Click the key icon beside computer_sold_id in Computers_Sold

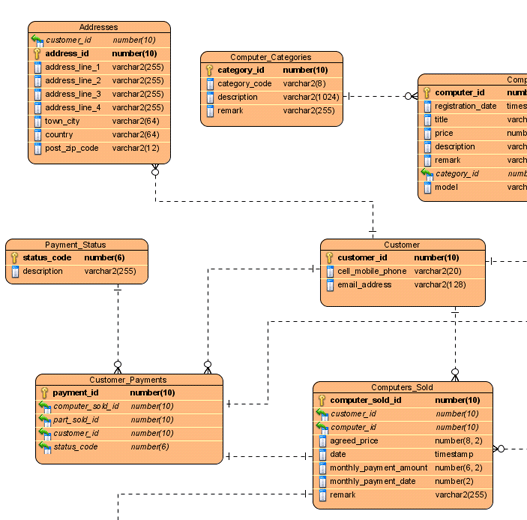click(x=322, y=400)
